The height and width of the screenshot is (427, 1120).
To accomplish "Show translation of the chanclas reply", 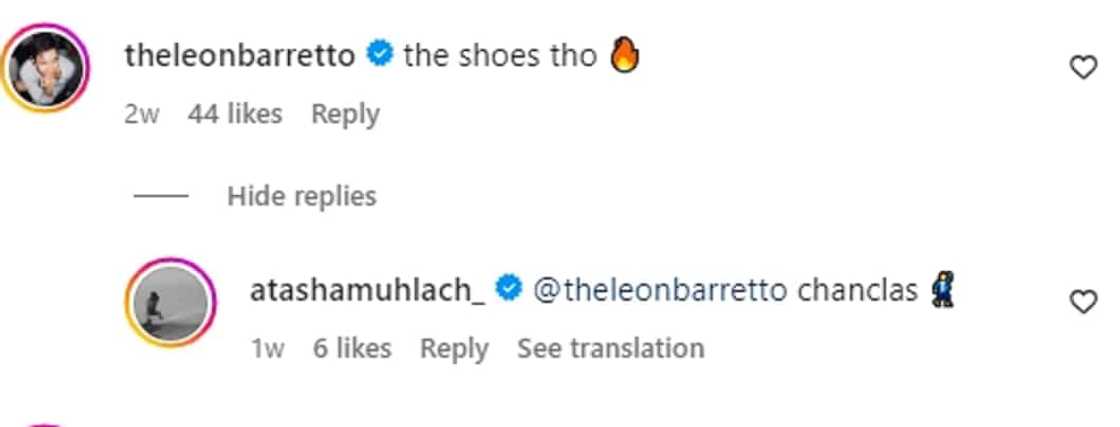I will 610,348.
